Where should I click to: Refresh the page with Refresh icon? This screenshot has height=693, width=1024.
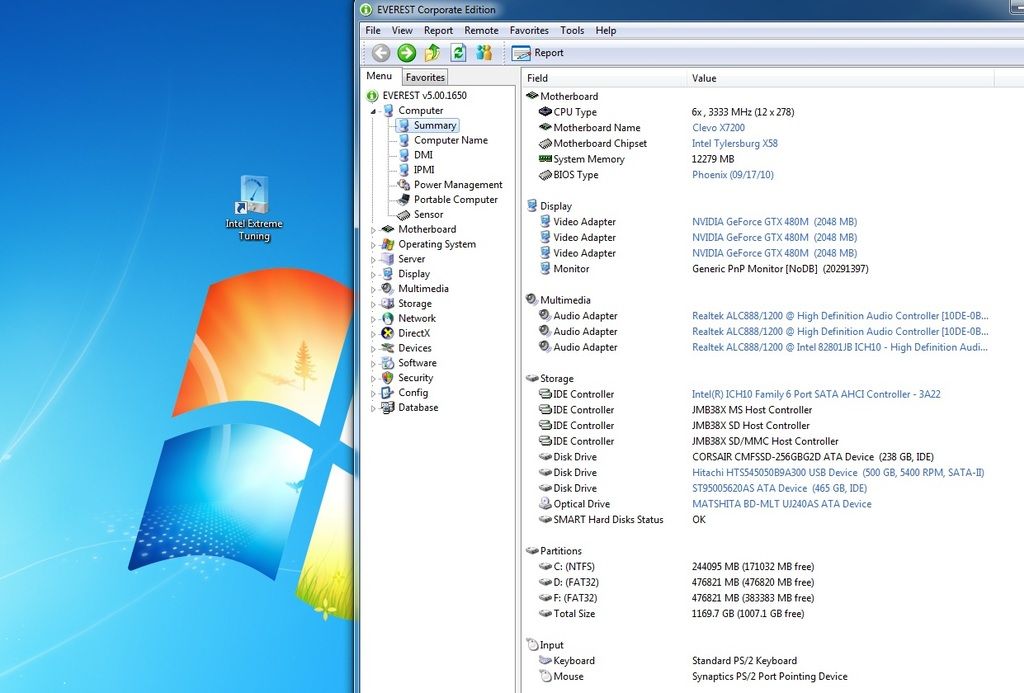(x=458, y=53)
